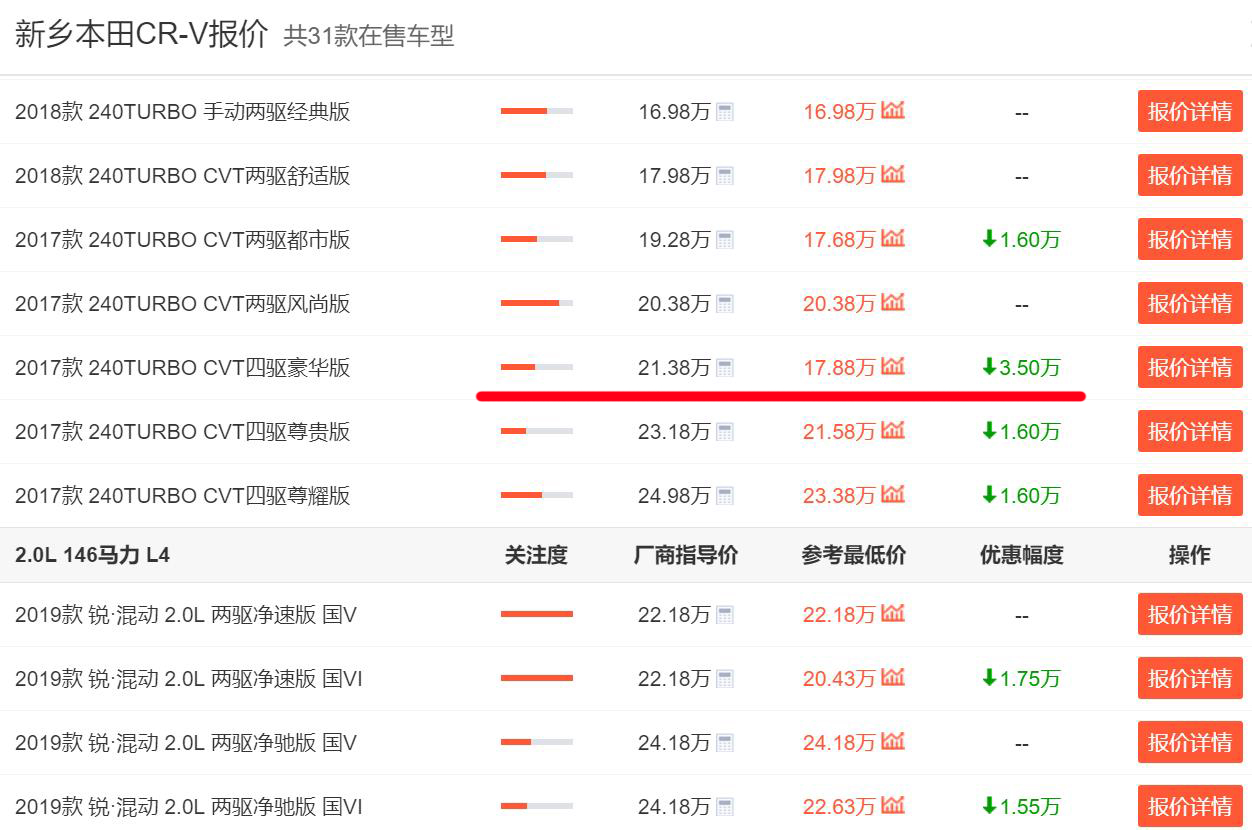This screenshot has height=830, width=1252.
Task: Click 报价详情 for 2017款 CVT两驱风尚版
Action: (1190, 303)
